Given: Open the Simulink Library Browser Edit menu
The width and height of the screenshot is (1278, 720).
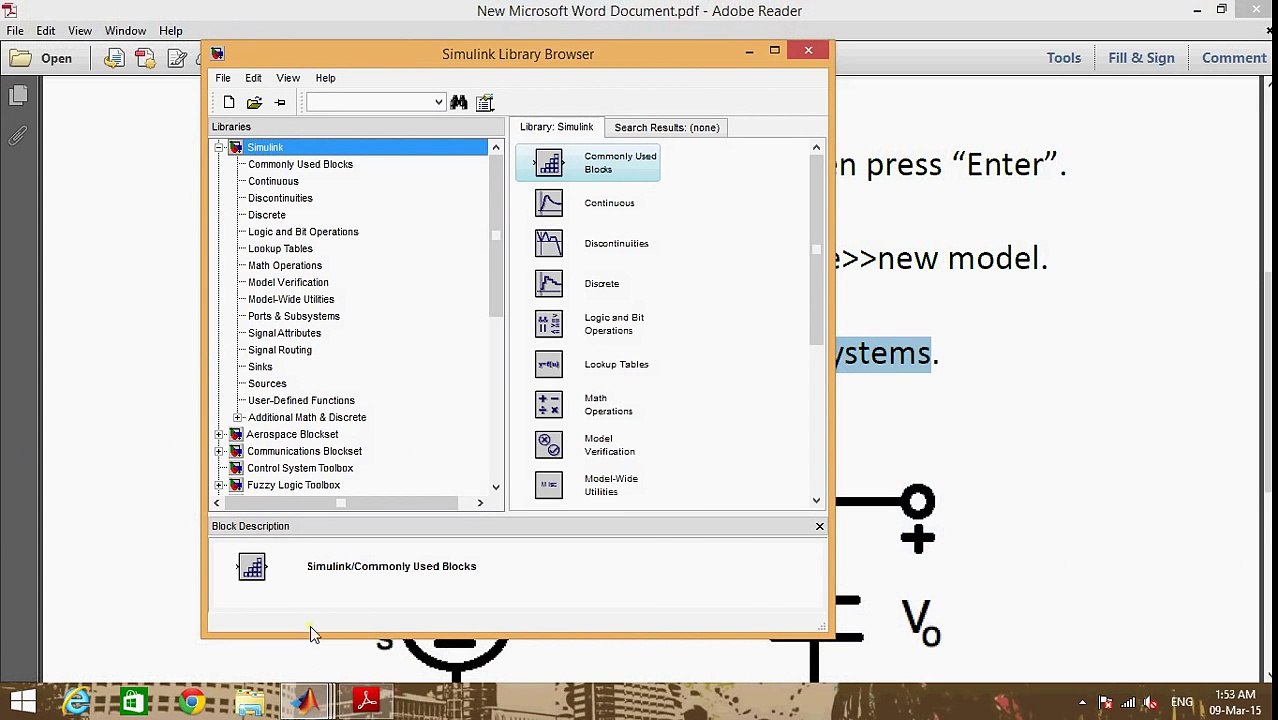Looking at the screenshot, I should coord(253,78).
